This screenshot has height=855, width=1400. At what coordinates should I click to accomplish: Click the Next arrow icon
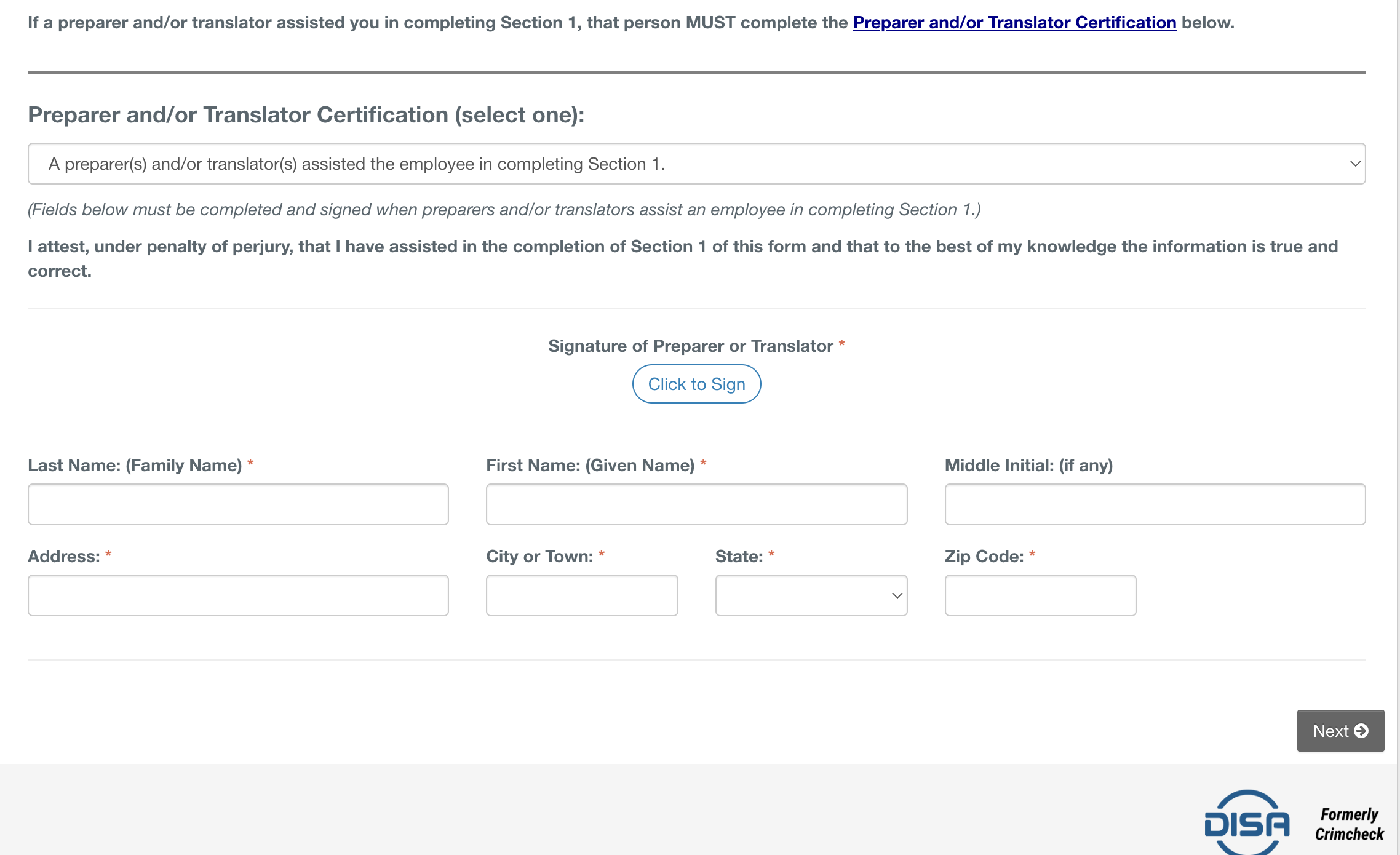pyautogui.click(x=1362, y=731)
